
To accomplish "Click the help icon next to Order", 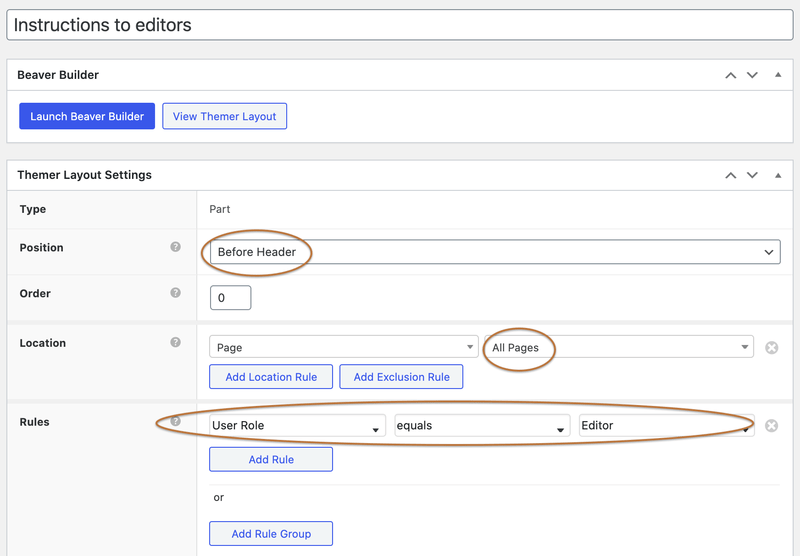I will (175, 293).
